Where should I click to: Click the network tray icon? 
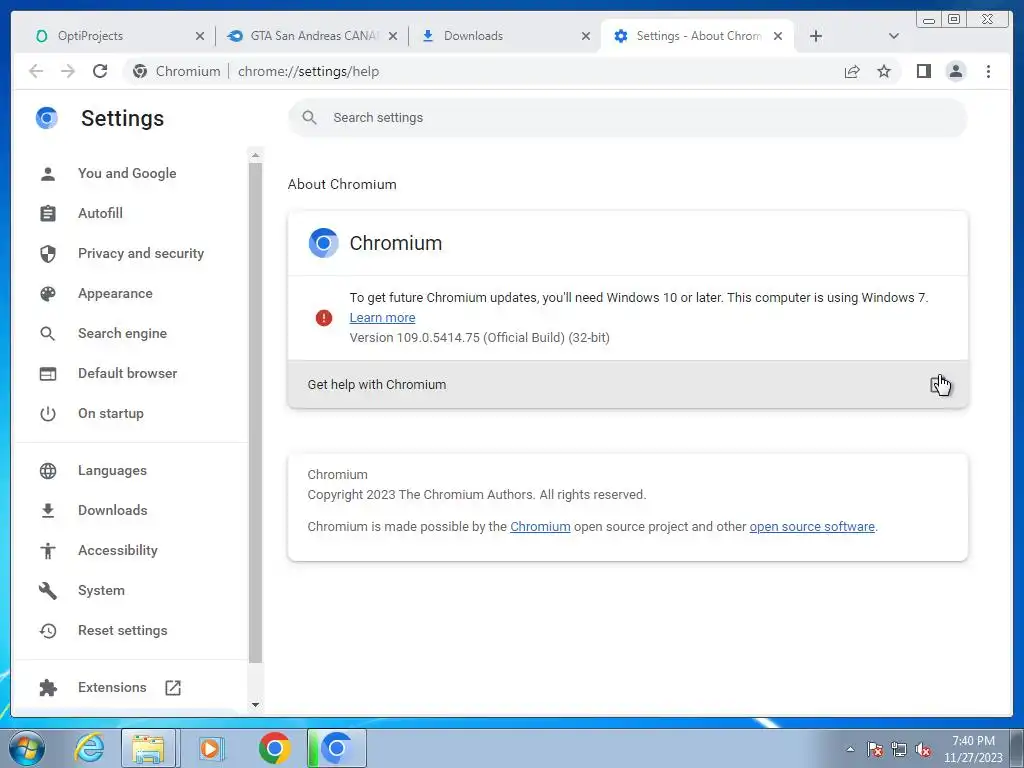(x=899, y=749)
